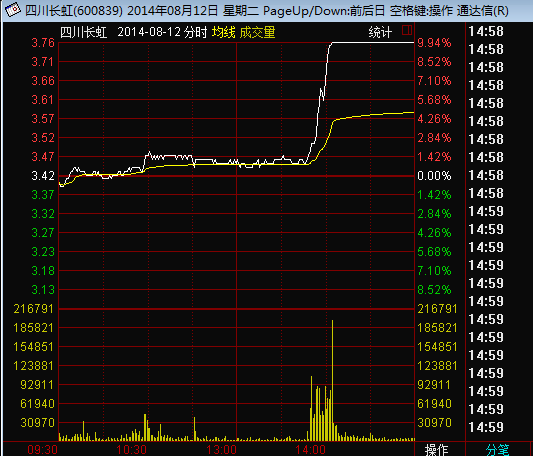Click the application icon in title bar
The width and height of the screenshot is (533, 456).
pyautogui.click(x=12, y=10)
